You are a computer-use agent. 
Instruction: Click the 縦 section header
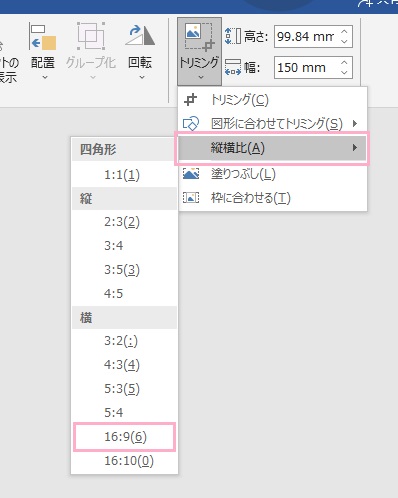click(x=124, y=199)
